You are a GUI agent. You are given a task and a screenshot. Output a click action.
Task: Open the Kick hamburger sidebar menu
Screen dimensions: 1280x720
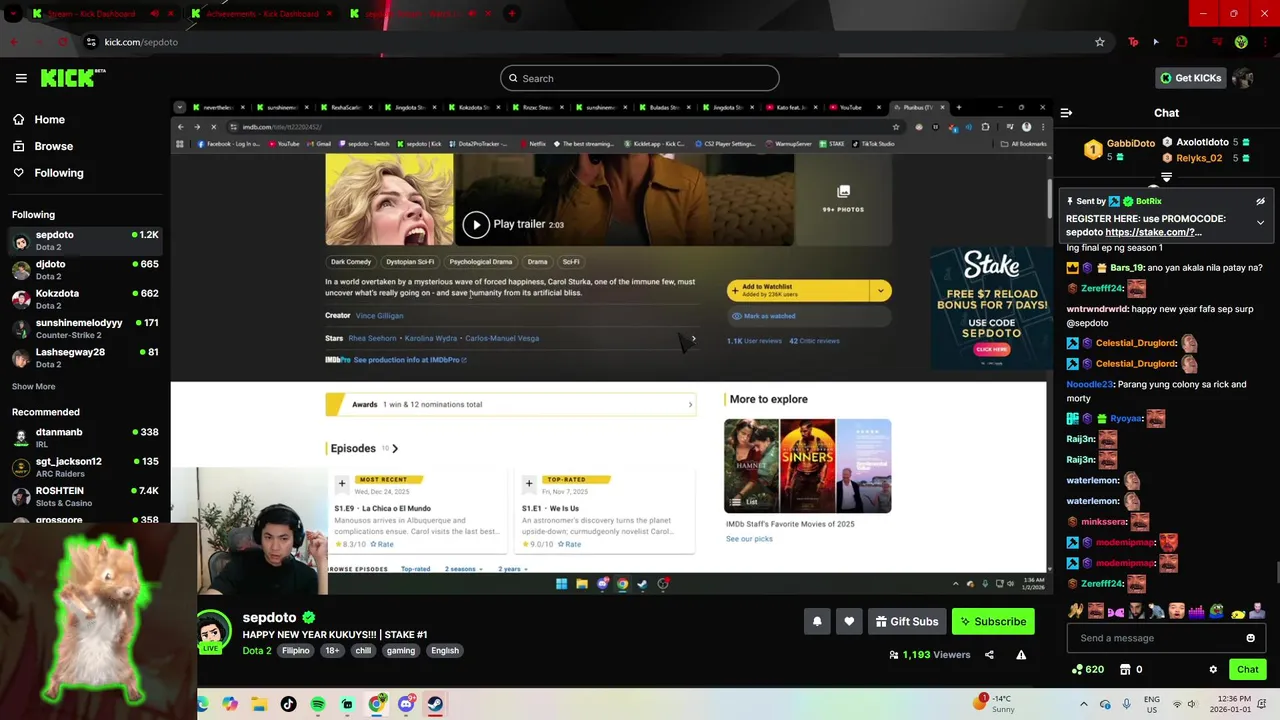pos(21,78)
